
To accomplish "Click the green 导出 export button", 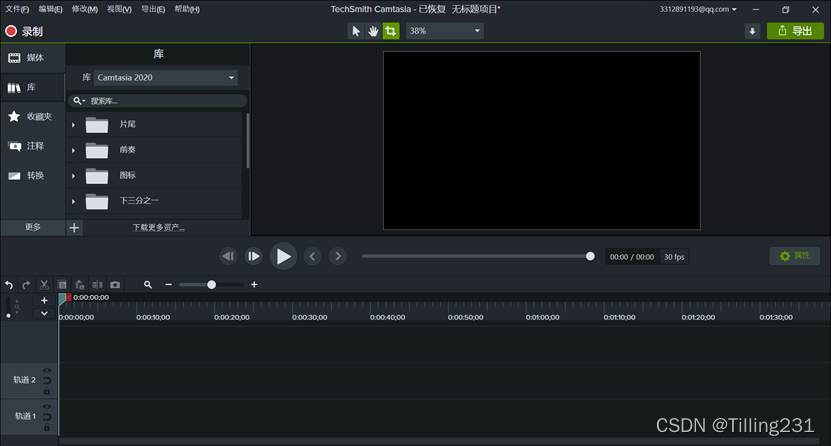I will pos(795,31).
